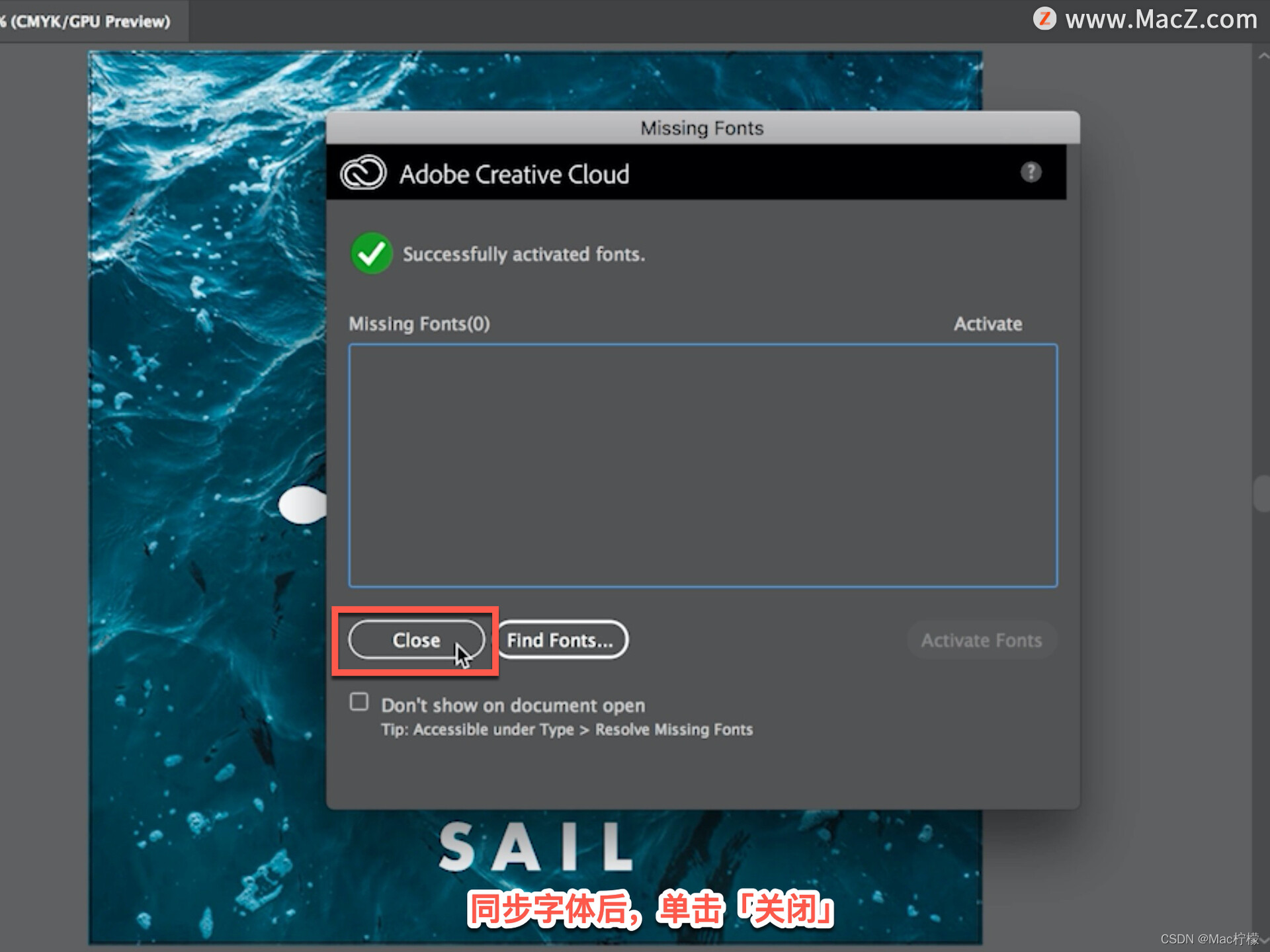Open the Find Fonts... dialog
Viewport: 1270px width, 952px height.
(x=560, y=640)
